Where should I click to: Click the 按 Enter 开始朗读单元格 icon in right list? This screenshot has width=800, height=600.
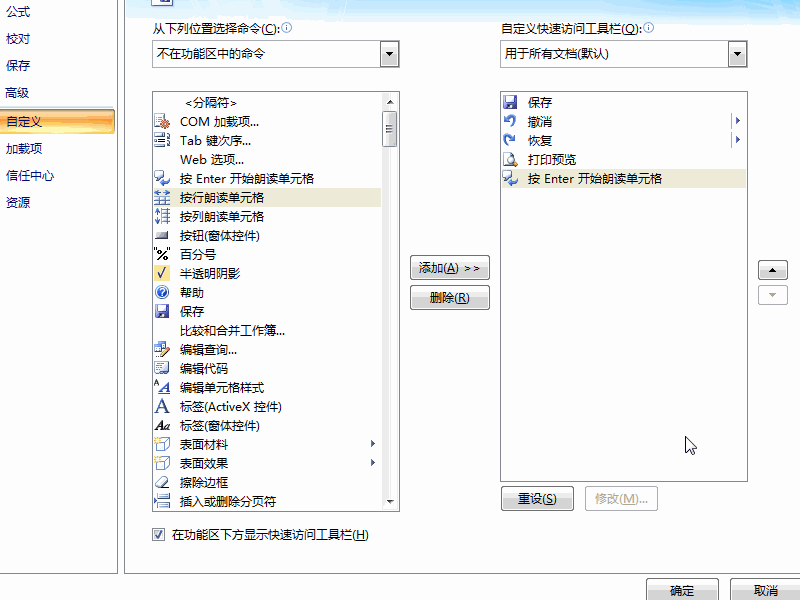510,179
